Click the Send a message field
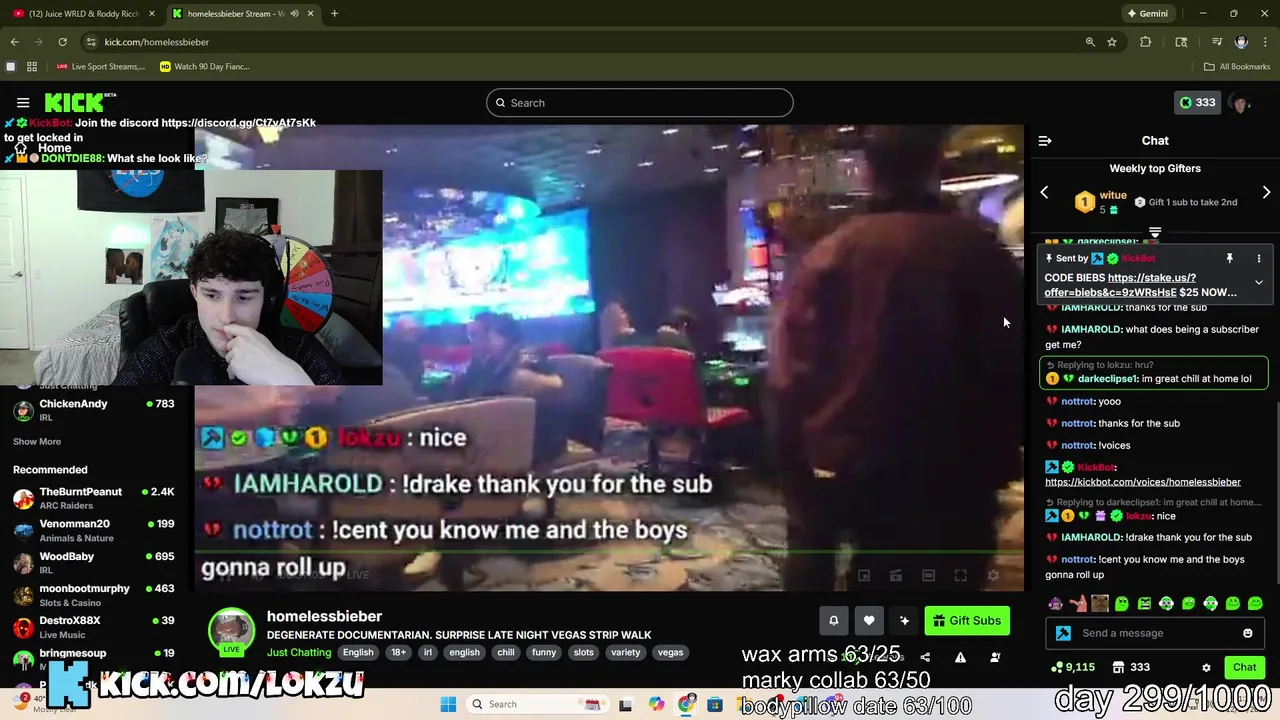Viewport: 1280px width, 720px height. click(x=1155, y=633)
